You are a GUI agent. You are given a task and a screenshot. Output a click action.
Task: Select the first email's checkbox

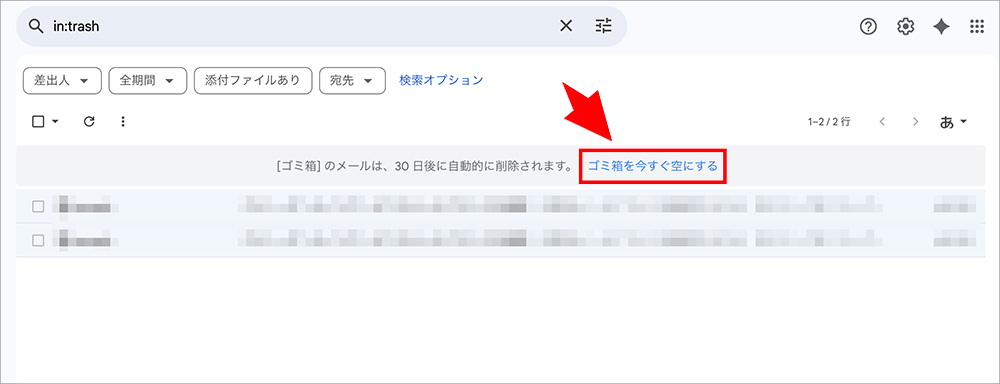click(38, 206)
